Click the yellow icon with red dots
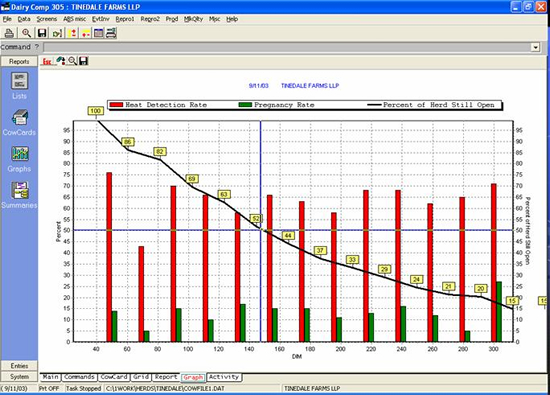The height and width of the screenshot is (395, 550). click(x=86, y=33)
